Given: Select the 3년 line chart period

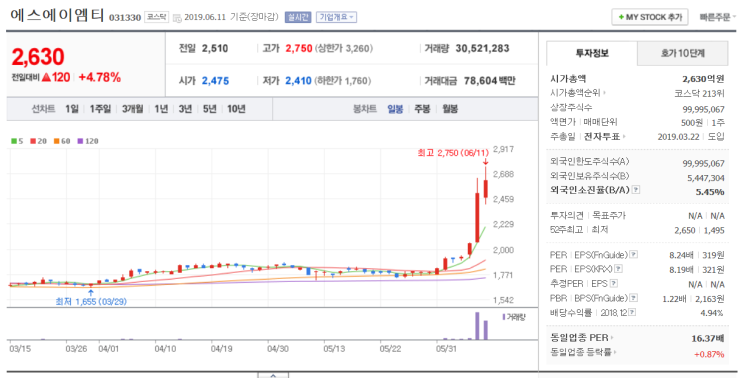Looking at the screenshot, I should (185, 109).
